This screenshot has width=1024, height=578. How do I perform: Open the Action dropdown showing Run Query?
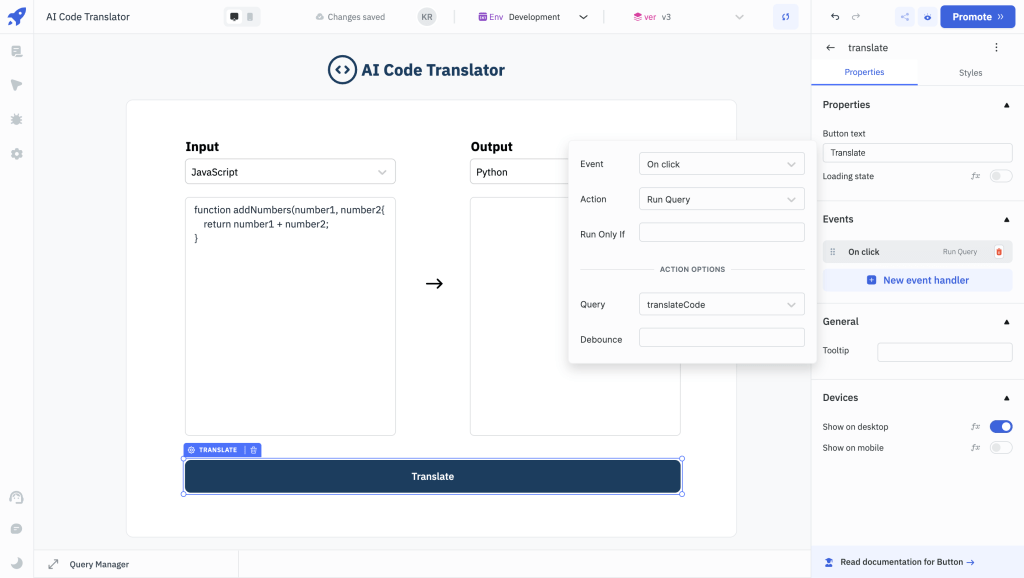721,198
